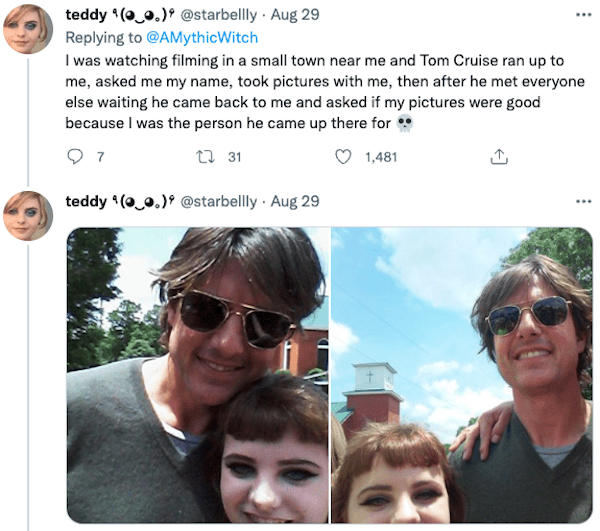Click the share upload icon
This screenshot has width=600, height=531.
[499, 157]
